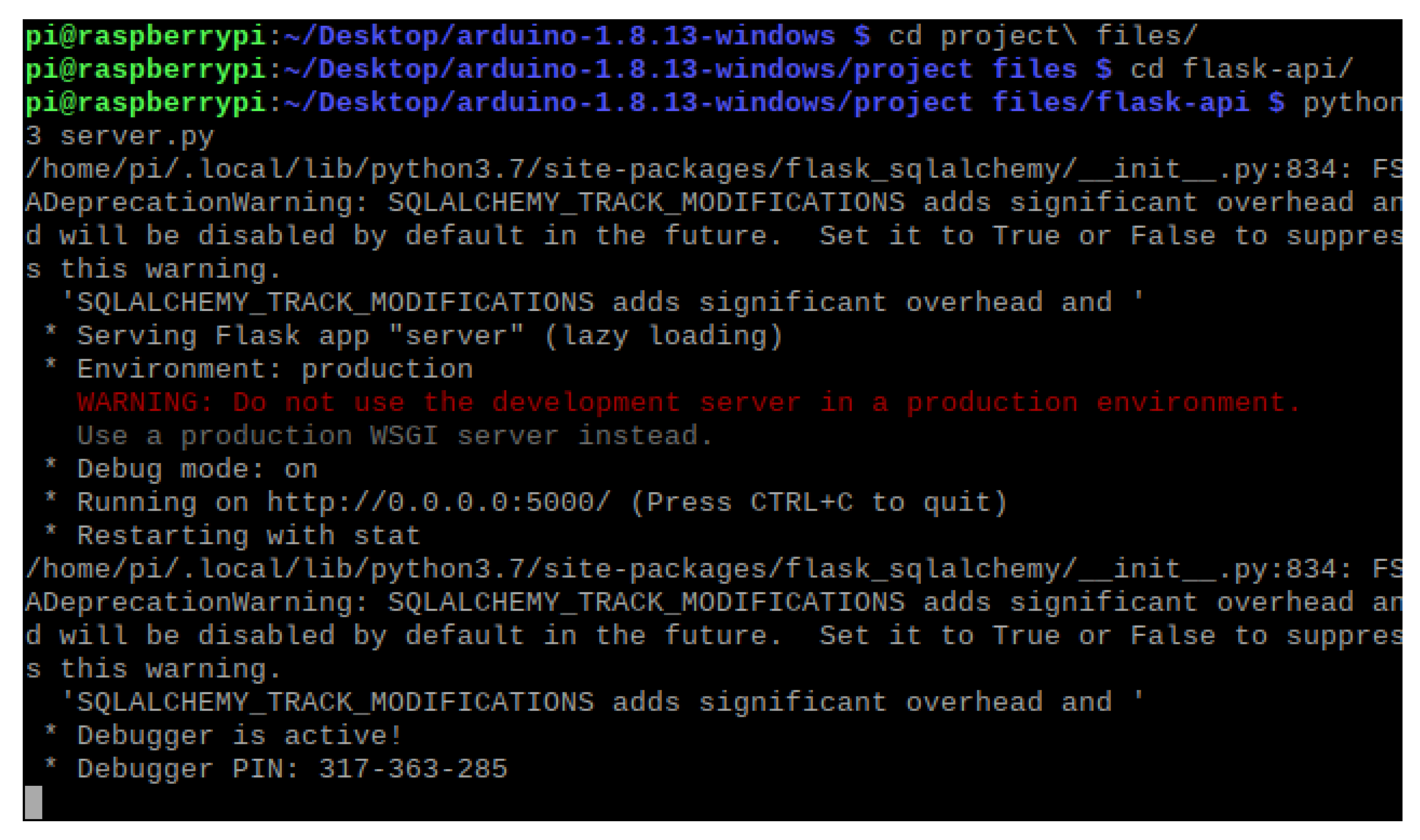The height and width of the screenshot is (840, 1420).
Task: Click the "Environment: production" line
Action: [274, 369]
